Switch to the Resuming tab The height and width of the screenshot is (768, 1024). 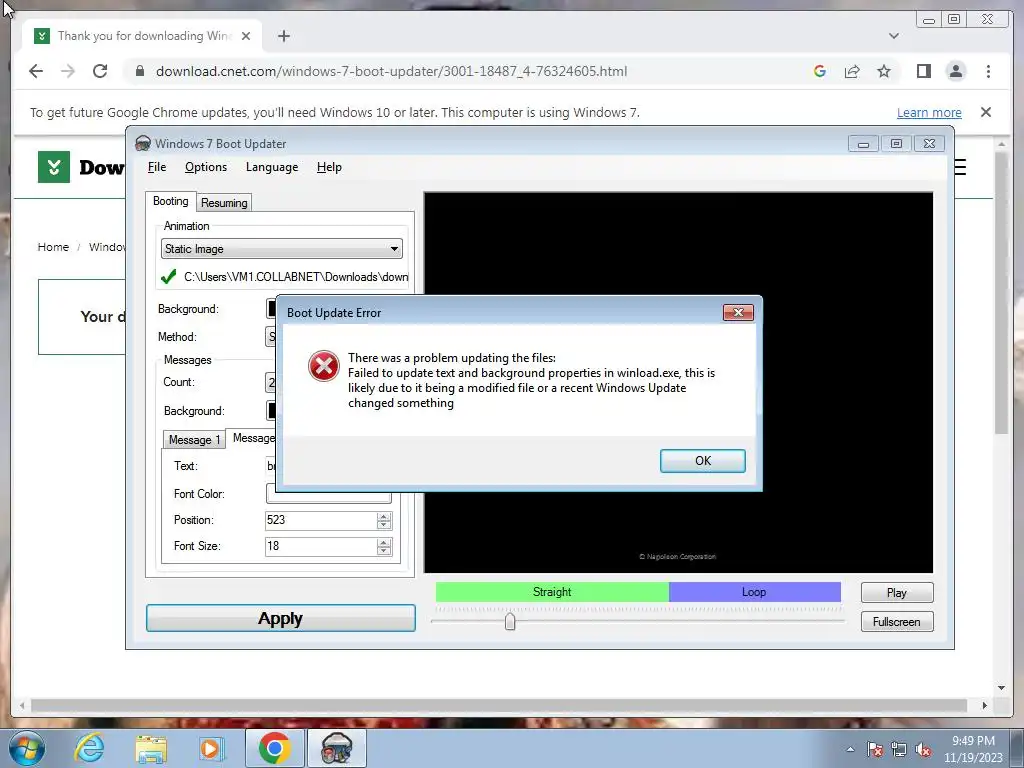tap(224, 203)
